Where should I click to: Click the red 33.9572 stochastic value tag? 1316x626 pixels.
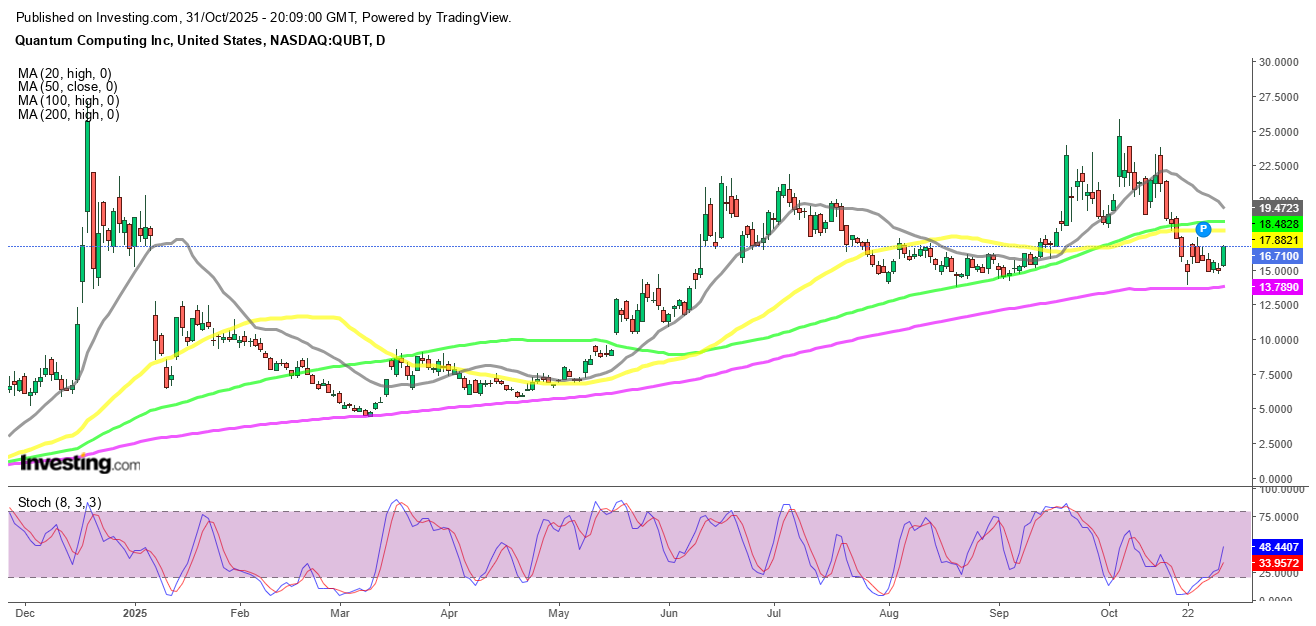pos(1280,563)
